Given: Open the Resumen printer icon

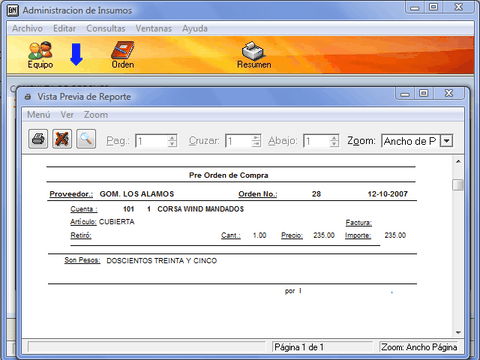Looking at the screenshot, I should (x=253, y=51).
